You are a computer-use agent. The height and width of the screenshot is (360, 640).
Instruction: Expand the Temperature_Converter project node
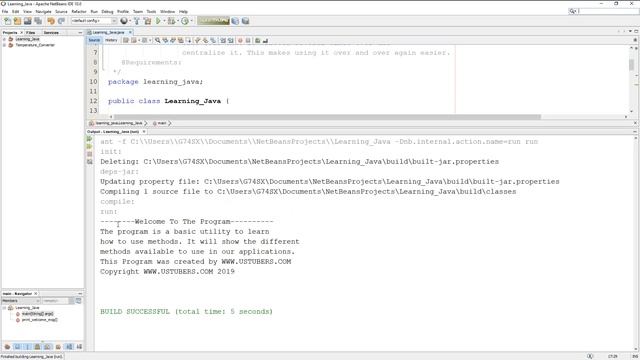[4, 45]
